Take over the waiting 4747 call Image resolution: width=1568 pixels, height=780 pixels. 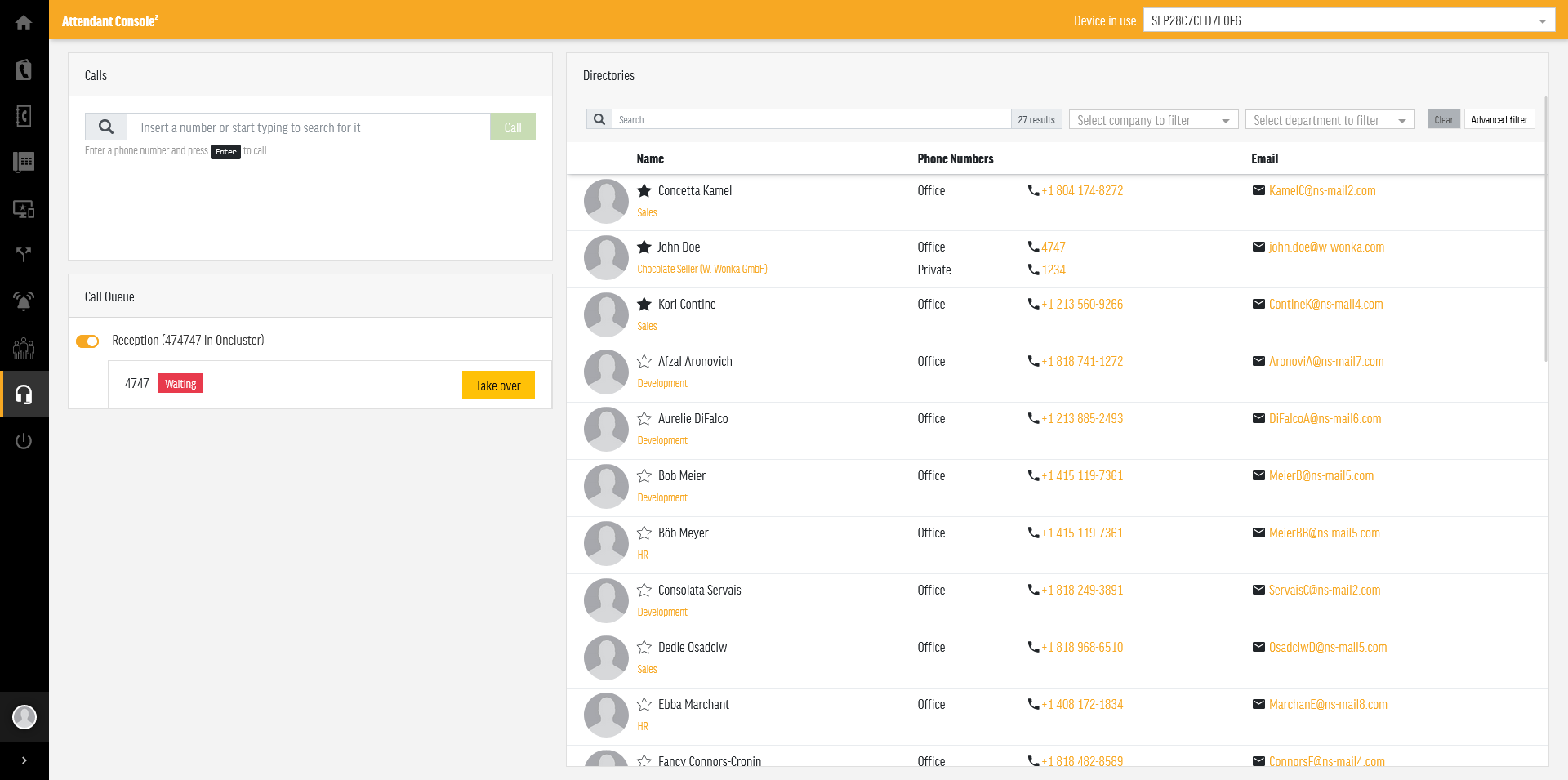(498, 385)
